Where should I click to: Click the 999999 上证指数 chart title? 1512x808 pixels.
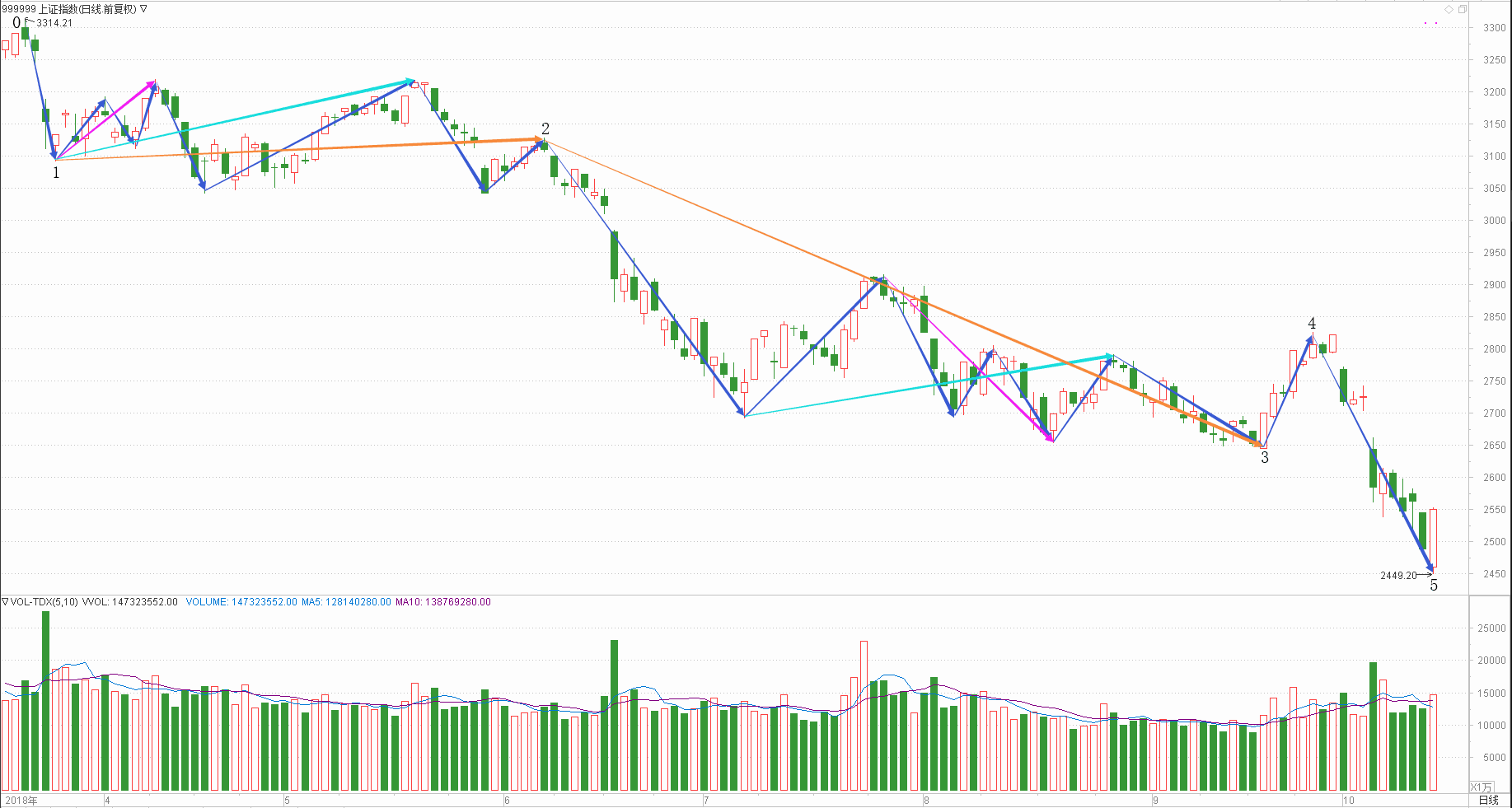tap(69, 9)
